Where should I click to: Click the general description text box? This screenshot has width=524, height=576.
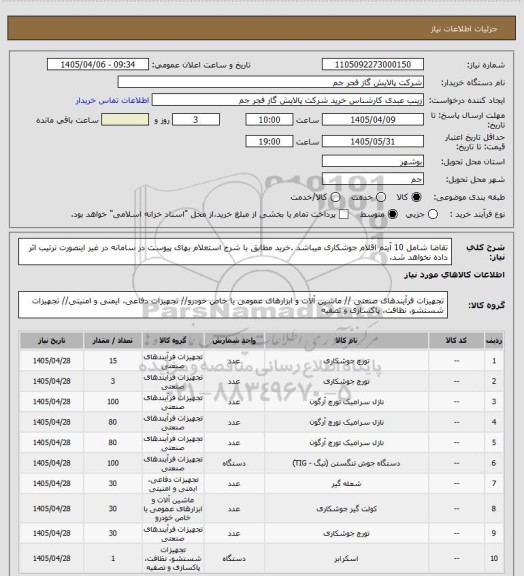(235, 252)
